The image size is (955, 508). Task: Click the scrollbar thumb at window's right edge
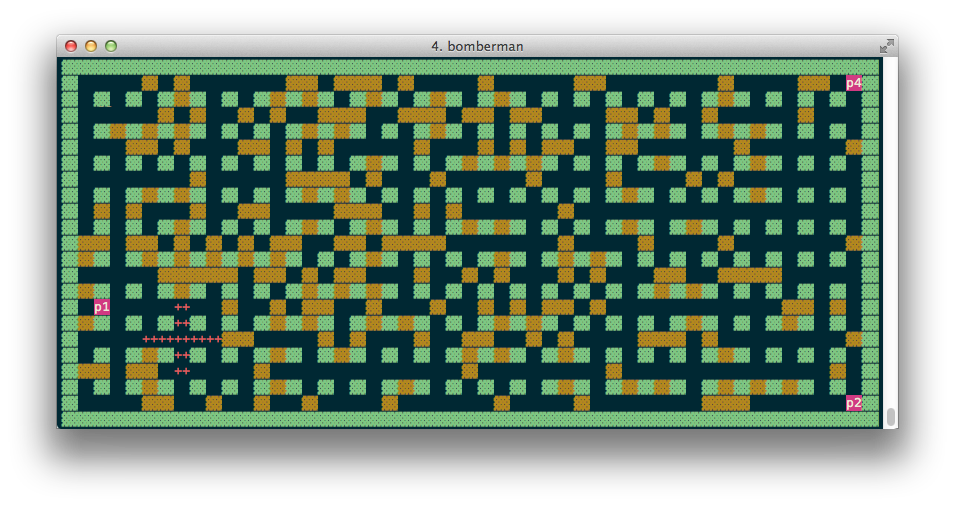(x=890, y=417)
